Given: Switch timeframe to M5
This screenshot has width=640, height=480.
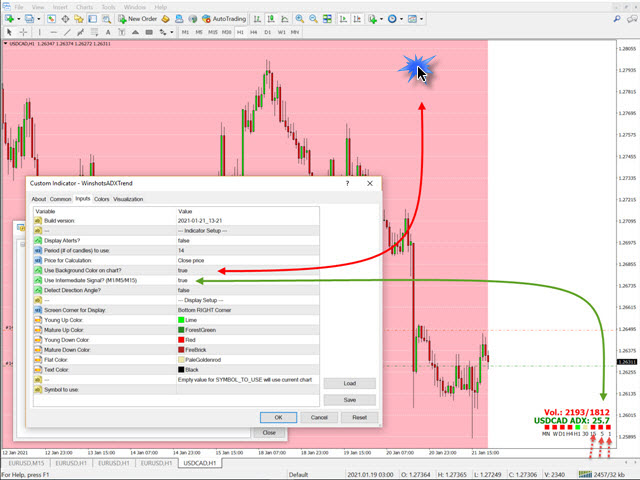Looking at the screenshot, I should coord(199,32).
